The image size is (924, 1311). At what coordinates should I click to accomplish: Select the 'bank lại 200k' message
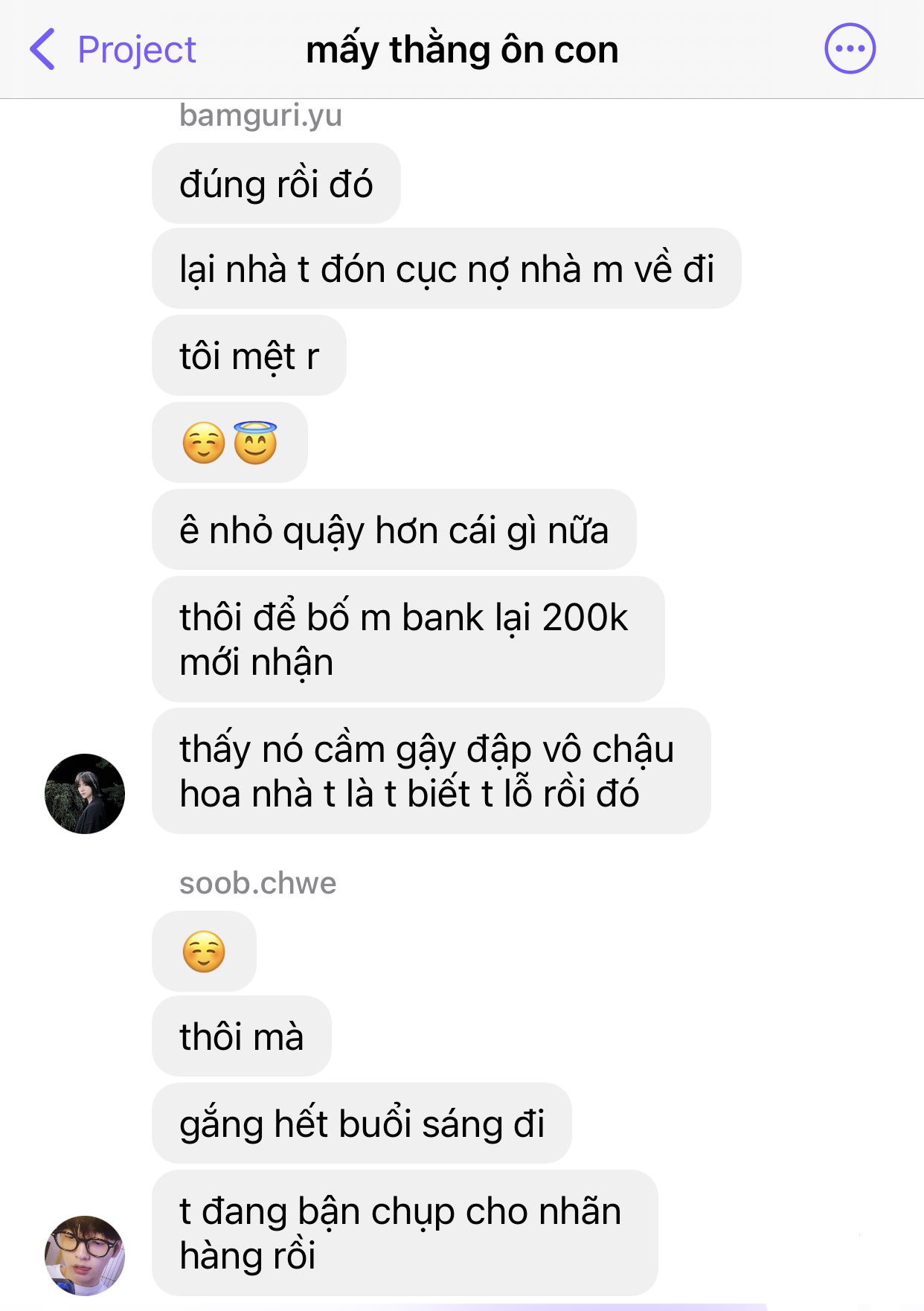click(408, 639)
